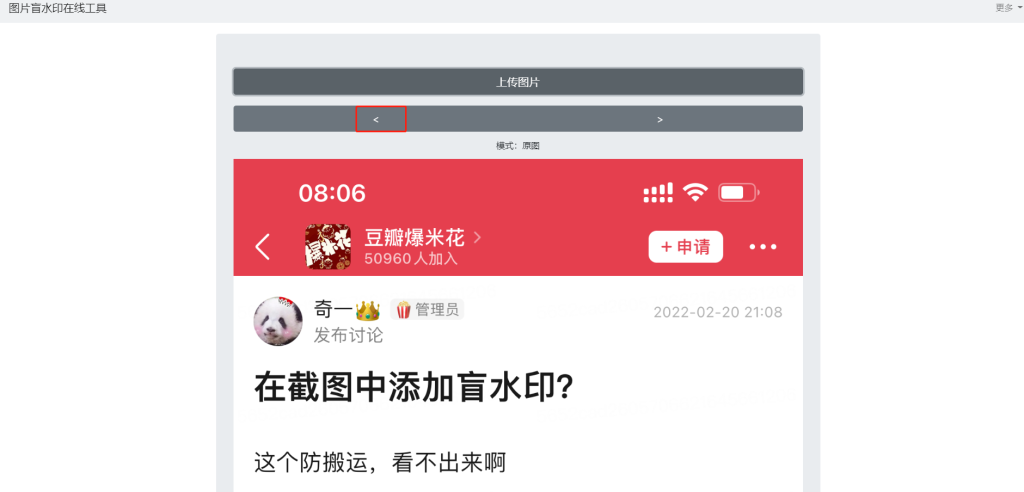Click the Wi-Fi icon in status bar
Image resolution: width=1024 pixels, height=492 pixels.
[696, 192]
